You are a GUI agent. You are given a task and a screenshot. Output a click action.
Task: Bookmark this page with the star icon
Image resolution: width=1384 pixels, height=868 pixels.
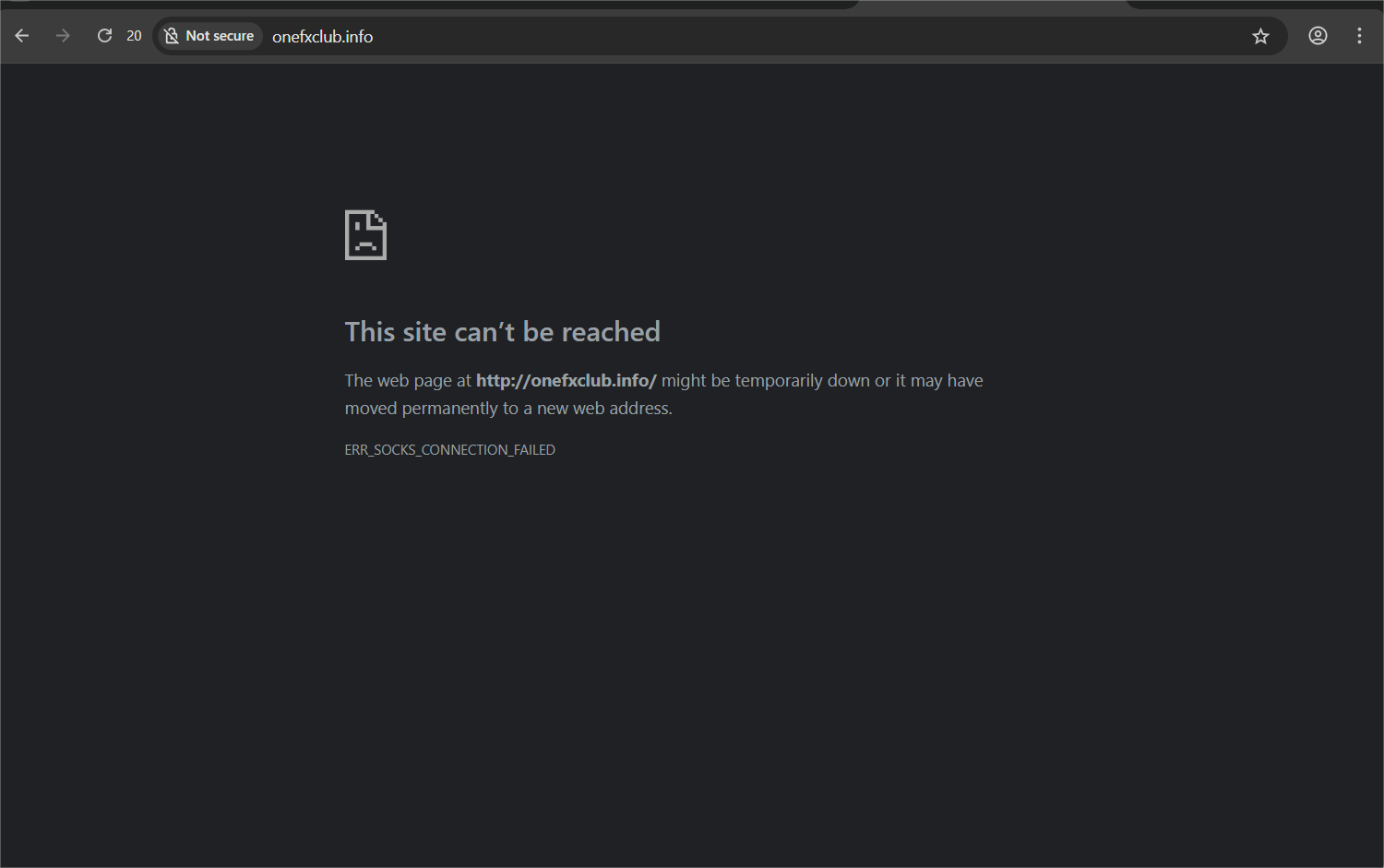[x=1260, y=36]
